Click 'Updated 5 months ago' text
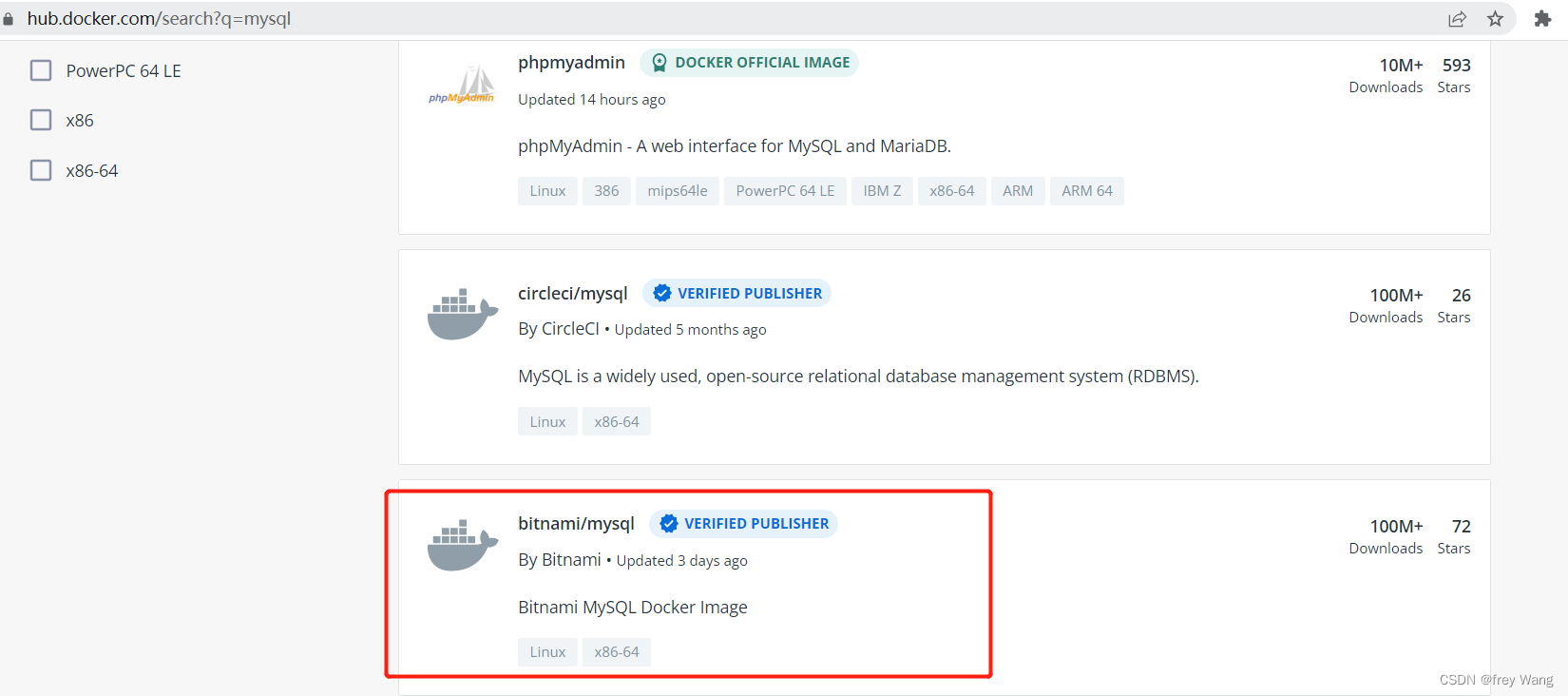The height and width of the screenshot is (696, 1568). [691, 330]
